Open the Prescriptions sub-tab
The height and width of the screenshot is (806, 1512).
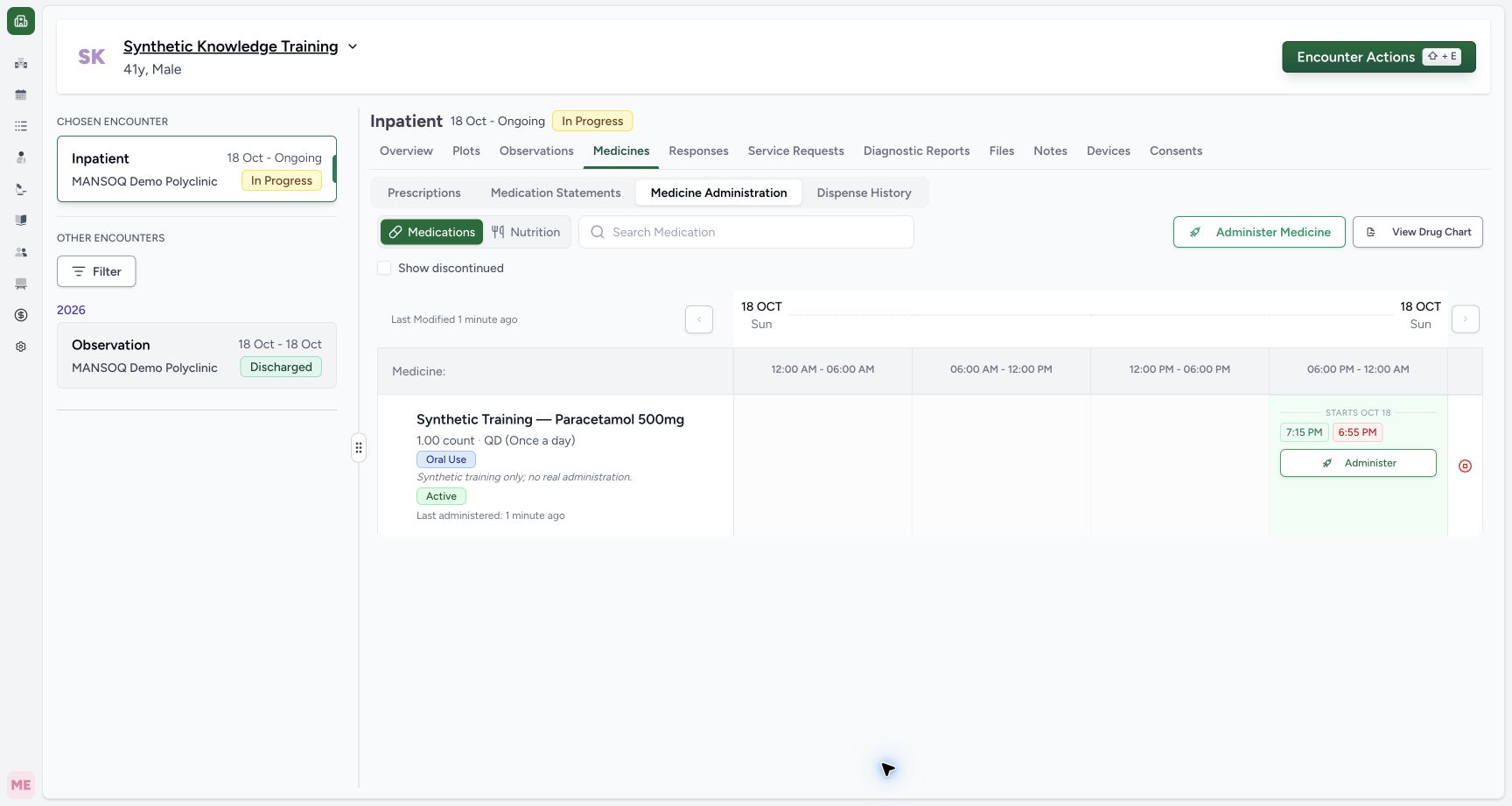424,193
